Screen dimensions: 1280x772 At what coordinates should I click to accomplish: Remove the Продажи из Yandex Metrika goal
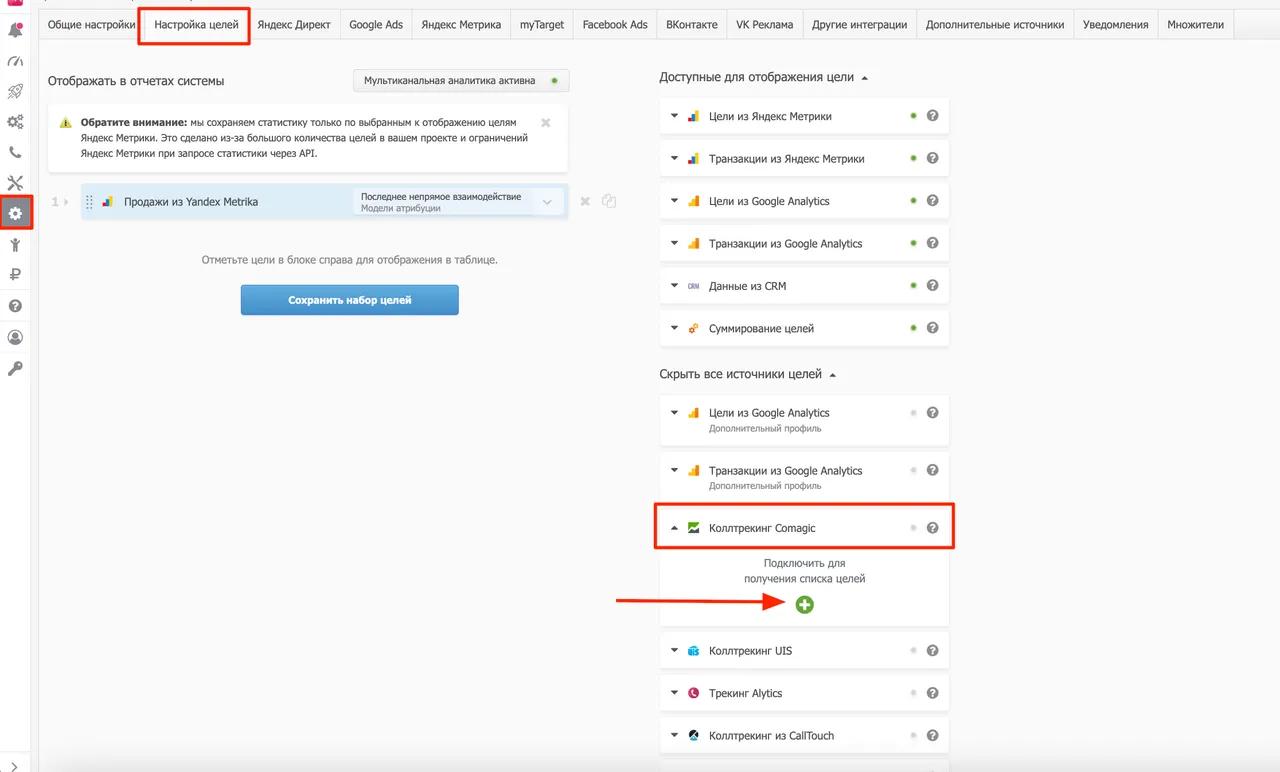click(x=585, y=201)
